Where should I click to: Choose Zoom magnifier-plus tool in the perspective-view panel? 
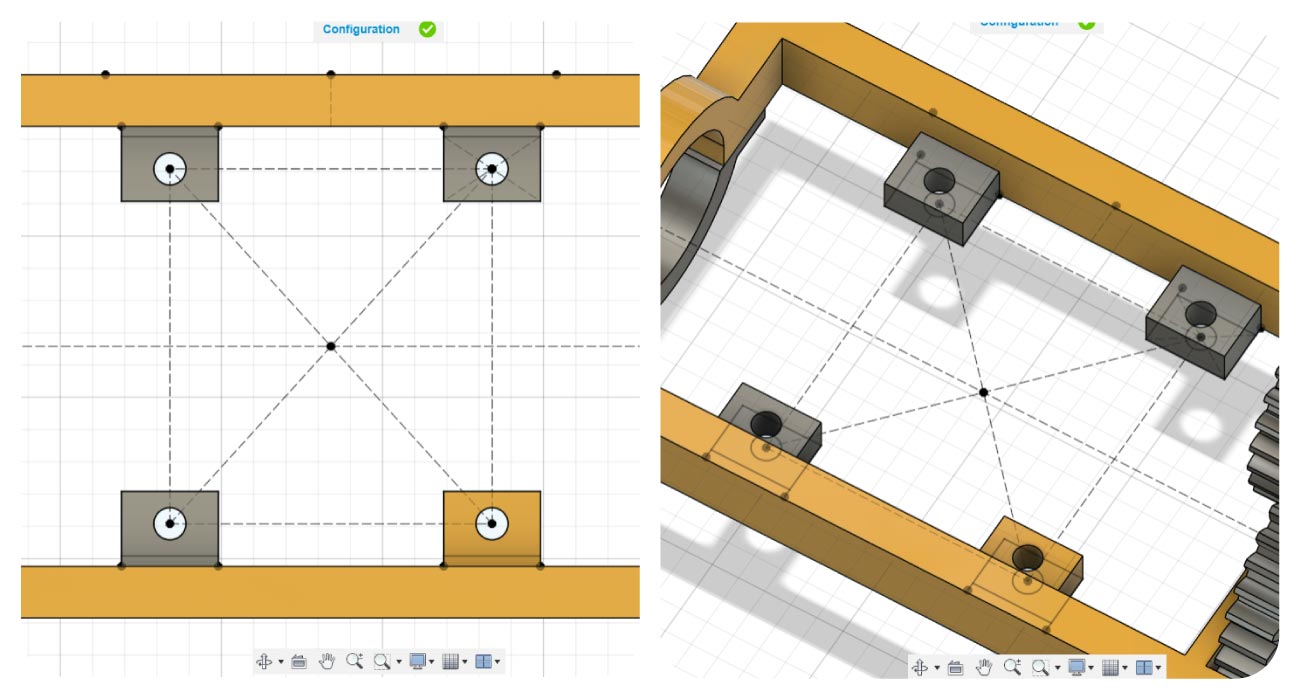[x=1012, y=667]
